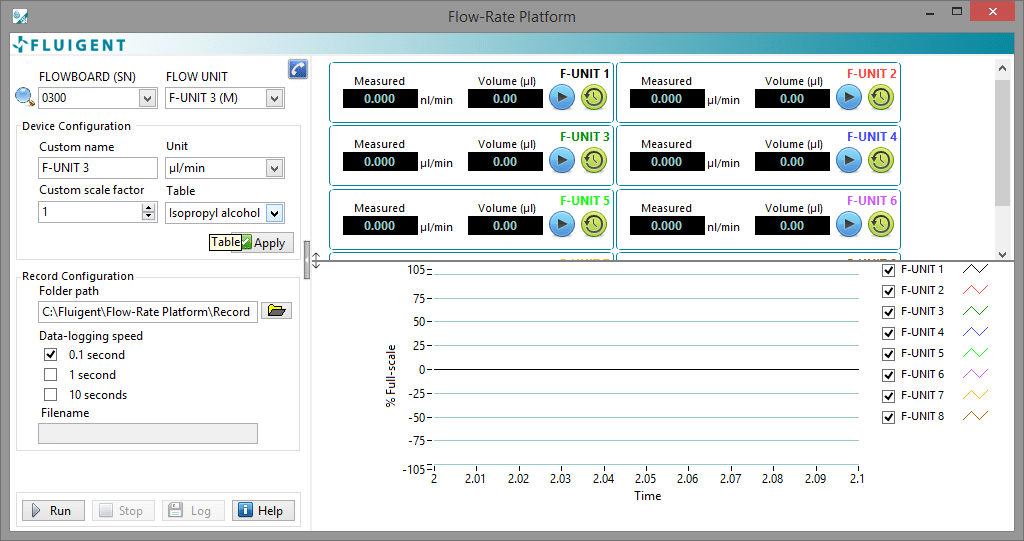Click the F-UNIT 5 light green line swatch
1024x541 pixels.
coord(975,353)
